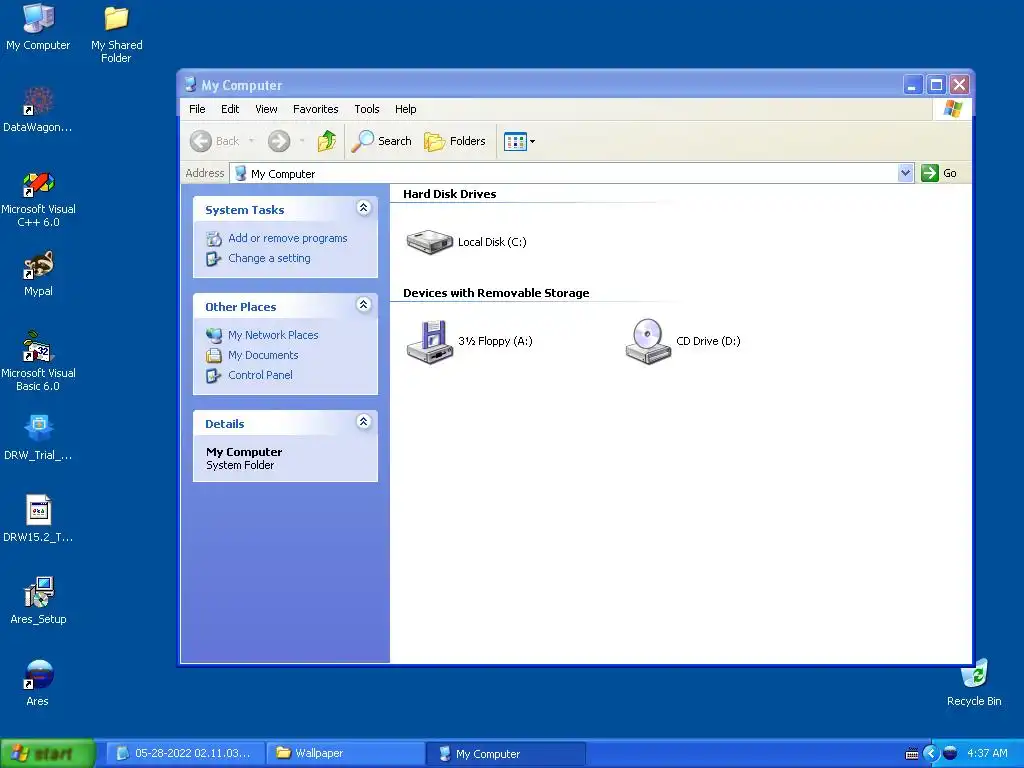Screen dimensions: 1024x768
Task: Expand the Address bar dropdown
Action: 905,173
